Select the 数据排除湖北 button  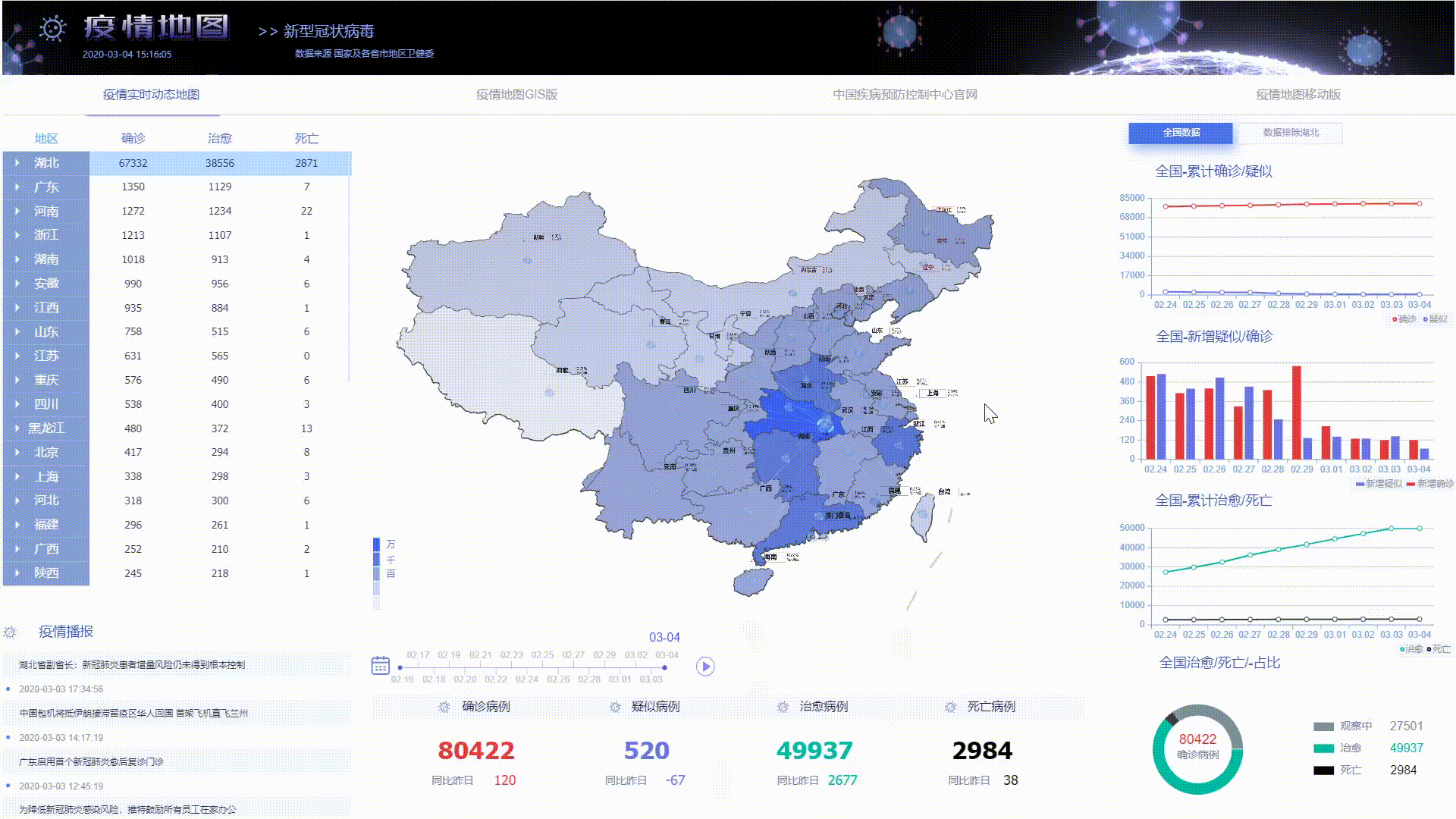point(1291,133)
